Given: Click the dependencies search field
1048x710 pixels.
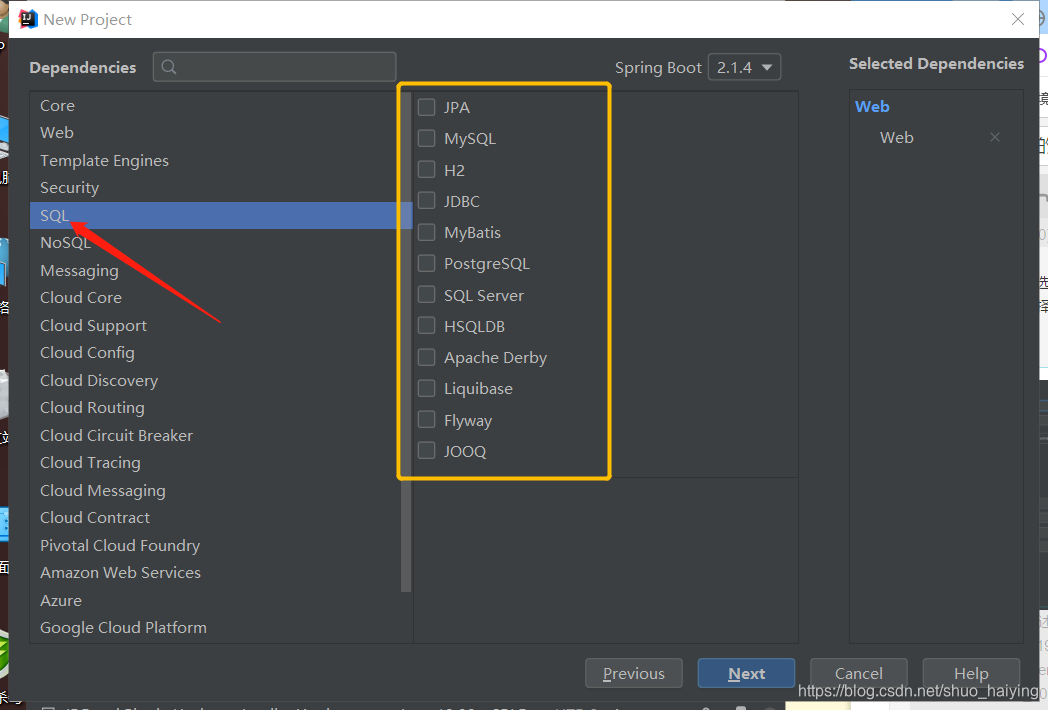Looking at the screenshot, I should point(274,67).
